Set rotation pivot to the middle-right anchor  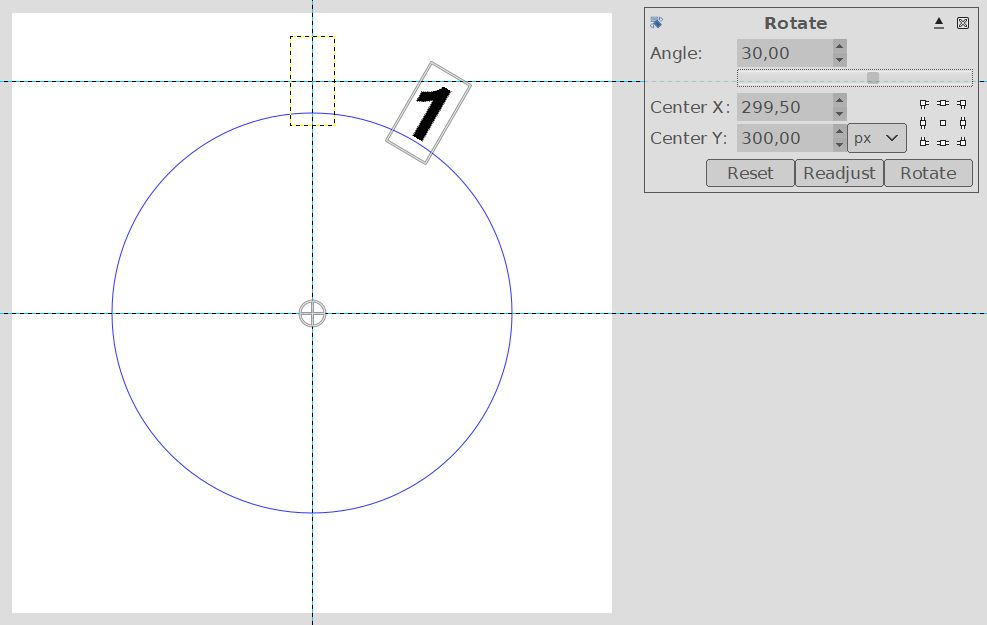pos(961,123)
